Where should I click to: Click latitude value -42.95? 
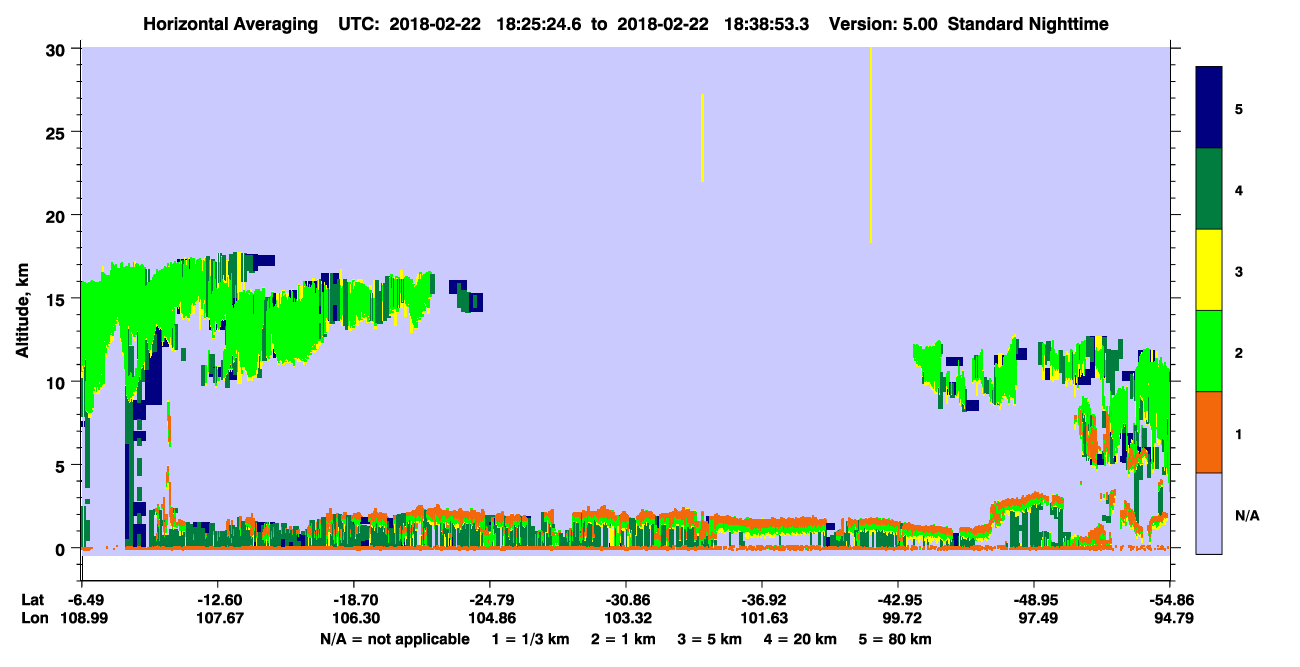coord(898,600)
